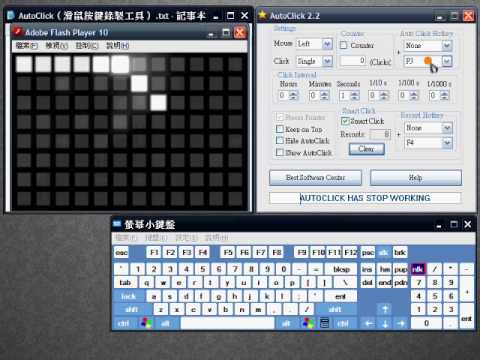
Task: Click the F5 key on on-screen keyboard
Action: point(228,253)
